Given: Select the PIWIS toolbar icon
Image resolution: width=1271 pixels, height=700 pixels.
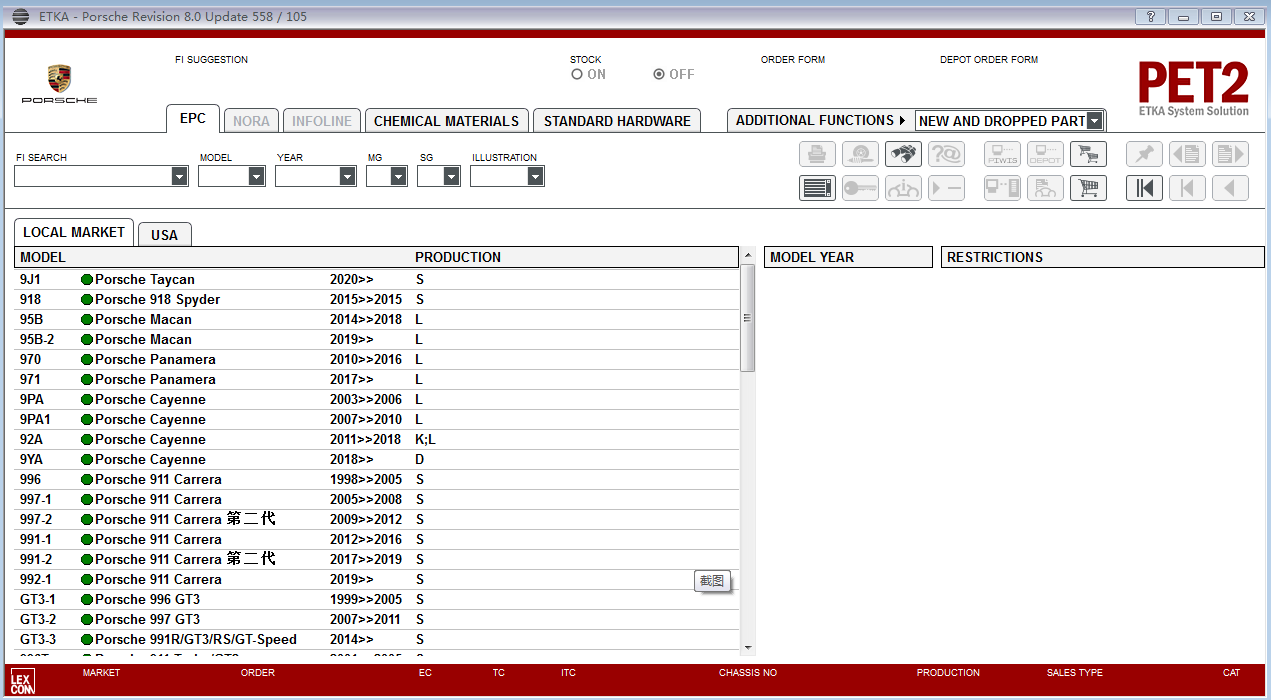Looking at the screenshot, I should (x=1002, y=154).
